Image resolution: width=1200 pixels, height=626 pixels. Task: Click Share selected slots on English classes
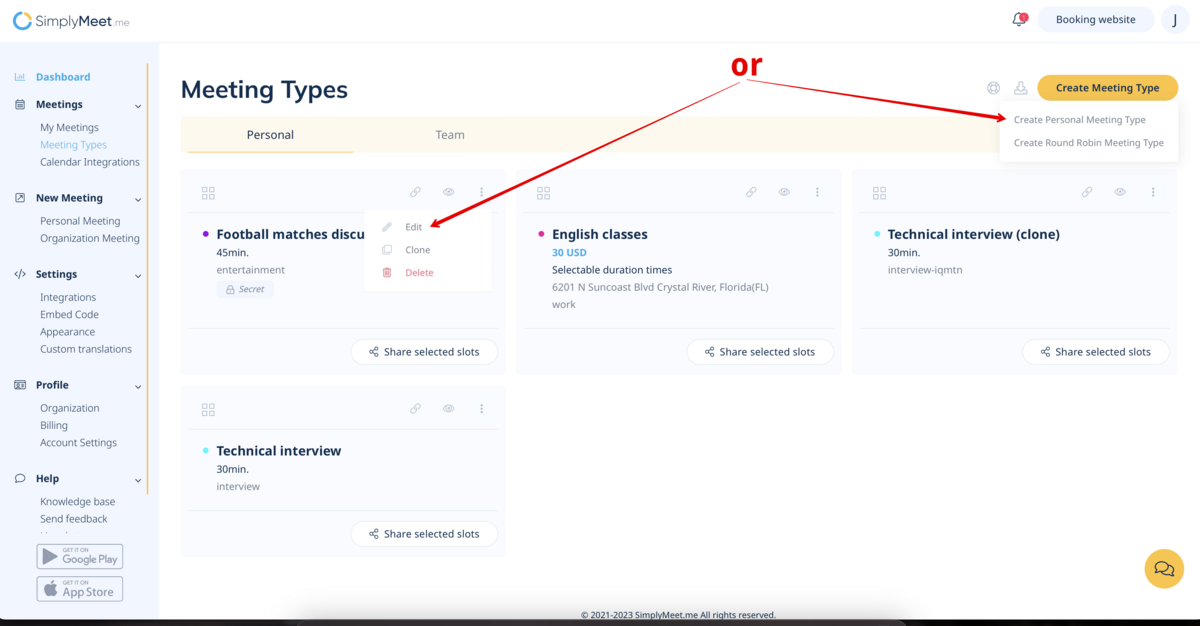coord(759,352)
